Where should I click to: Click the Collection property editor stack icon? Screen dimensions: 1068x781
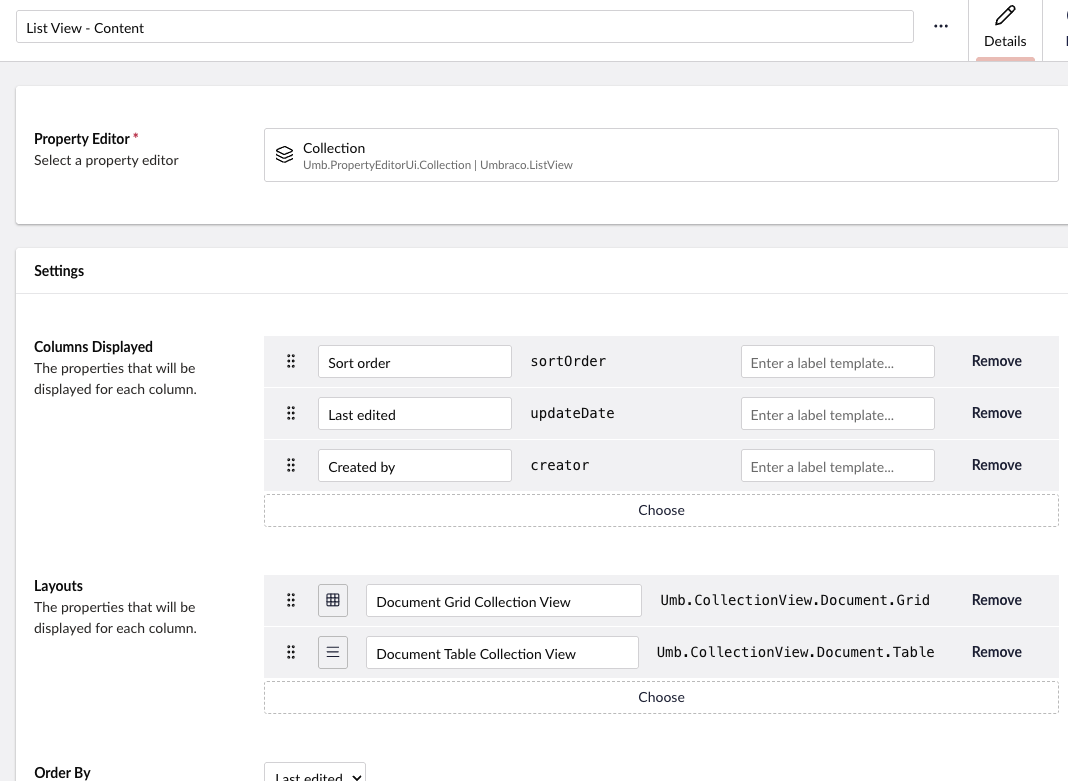point(285,155)
